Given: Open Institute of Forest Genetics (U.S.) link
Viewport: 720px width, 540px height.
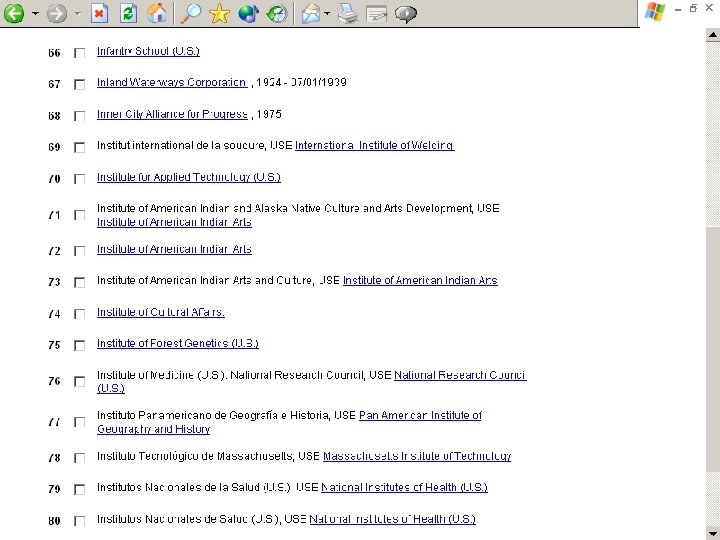Looking at the screenshot, I should coord(178,343).
